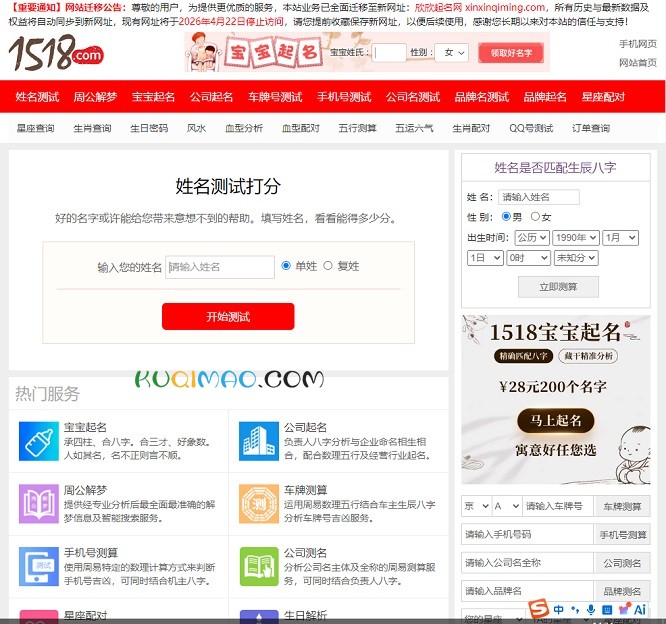The image size is (666, 624).
Task: Click the 手机号测算 button in sidebar
Action: pyautogui.click(x=622, y=534)
